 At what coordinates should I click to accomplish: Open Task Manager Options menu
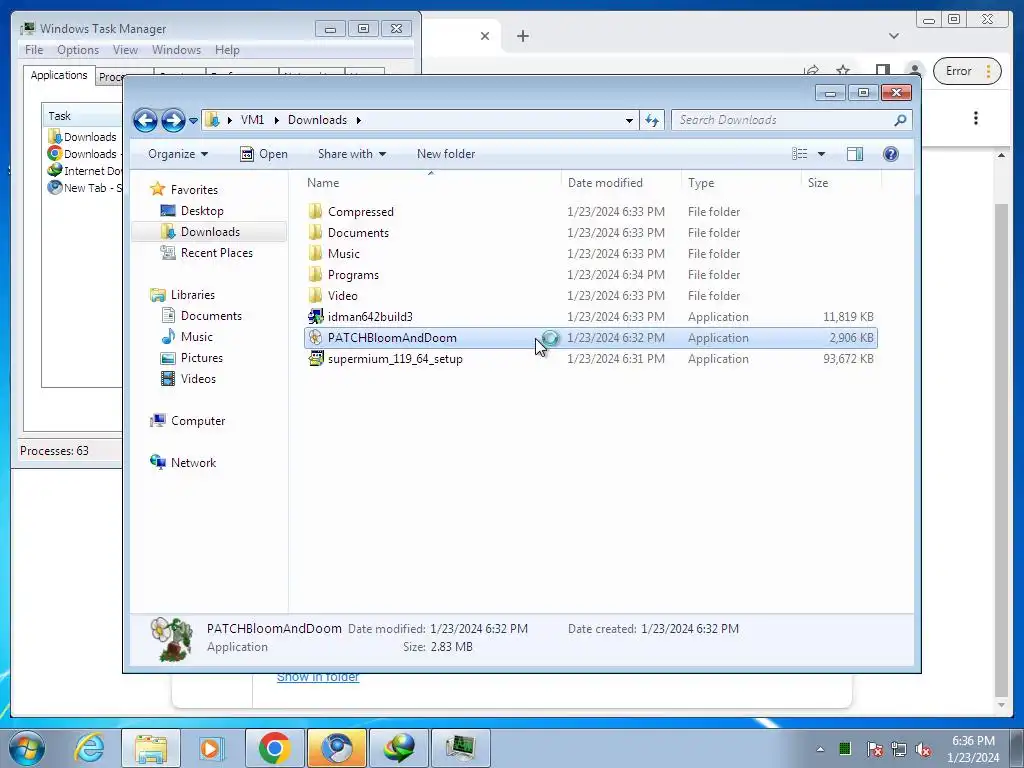coord(78,50)
